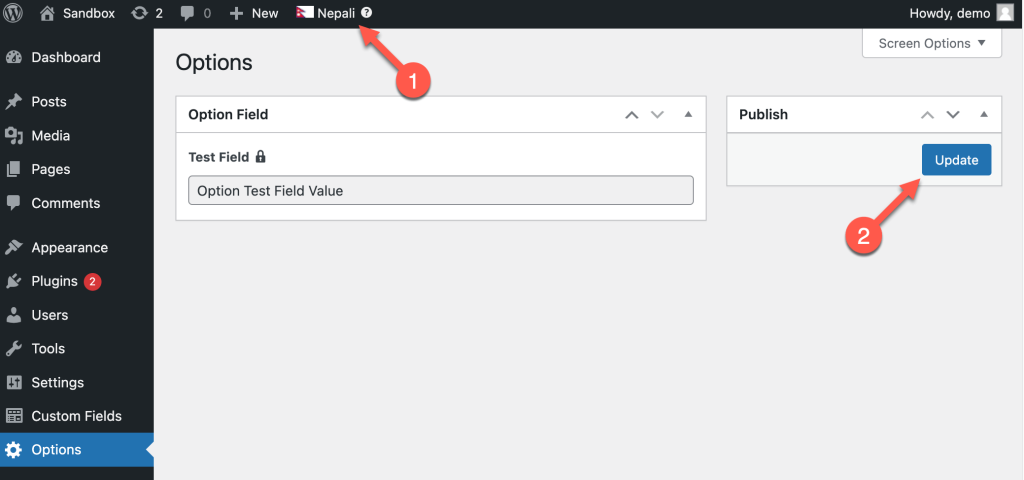This screenshot has width=1024, height=480.
Task: Click the Comments speech bubble sidebar icon
Action: tap(14, 203)
